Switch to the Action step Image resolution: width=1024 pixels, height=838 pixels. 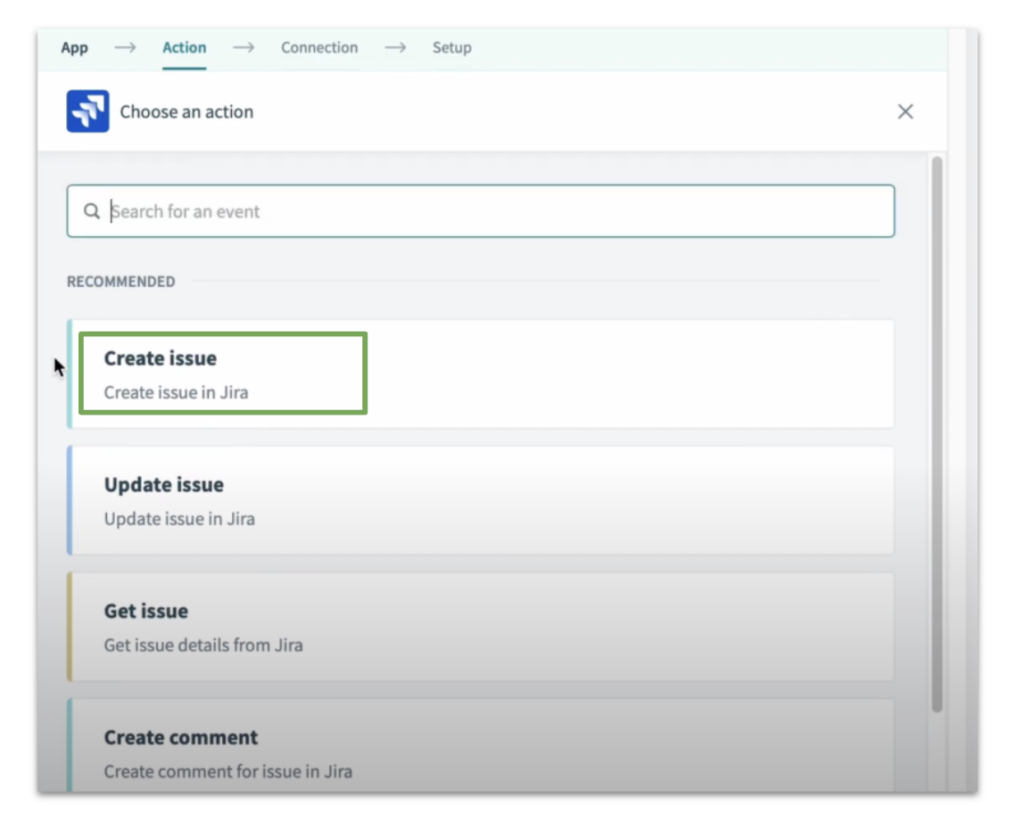(x=184, y=47)
